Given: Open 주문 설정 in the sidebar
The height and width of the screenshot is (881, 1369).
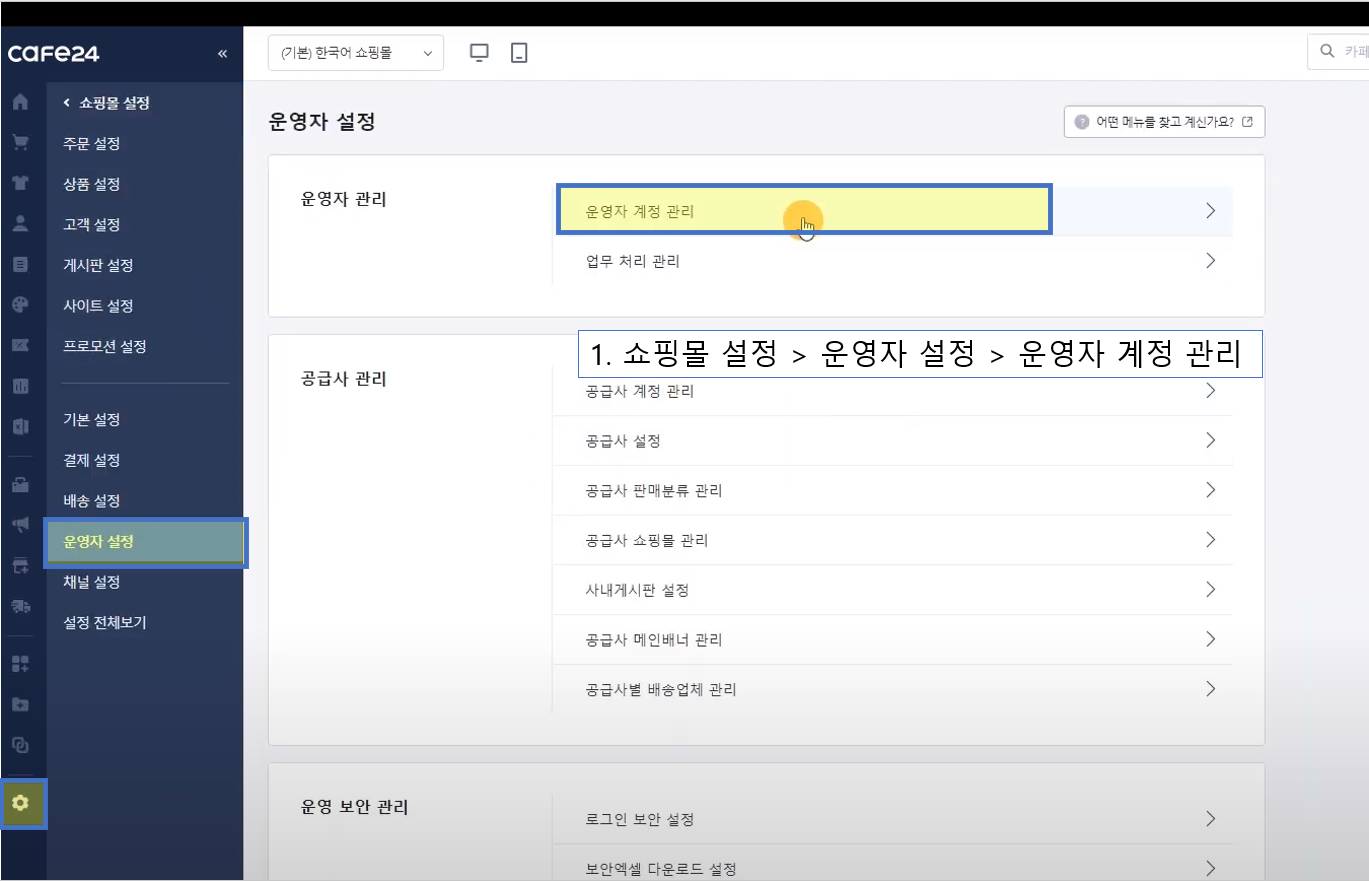Looking at the screenshot, I should (x=92, y=143).
